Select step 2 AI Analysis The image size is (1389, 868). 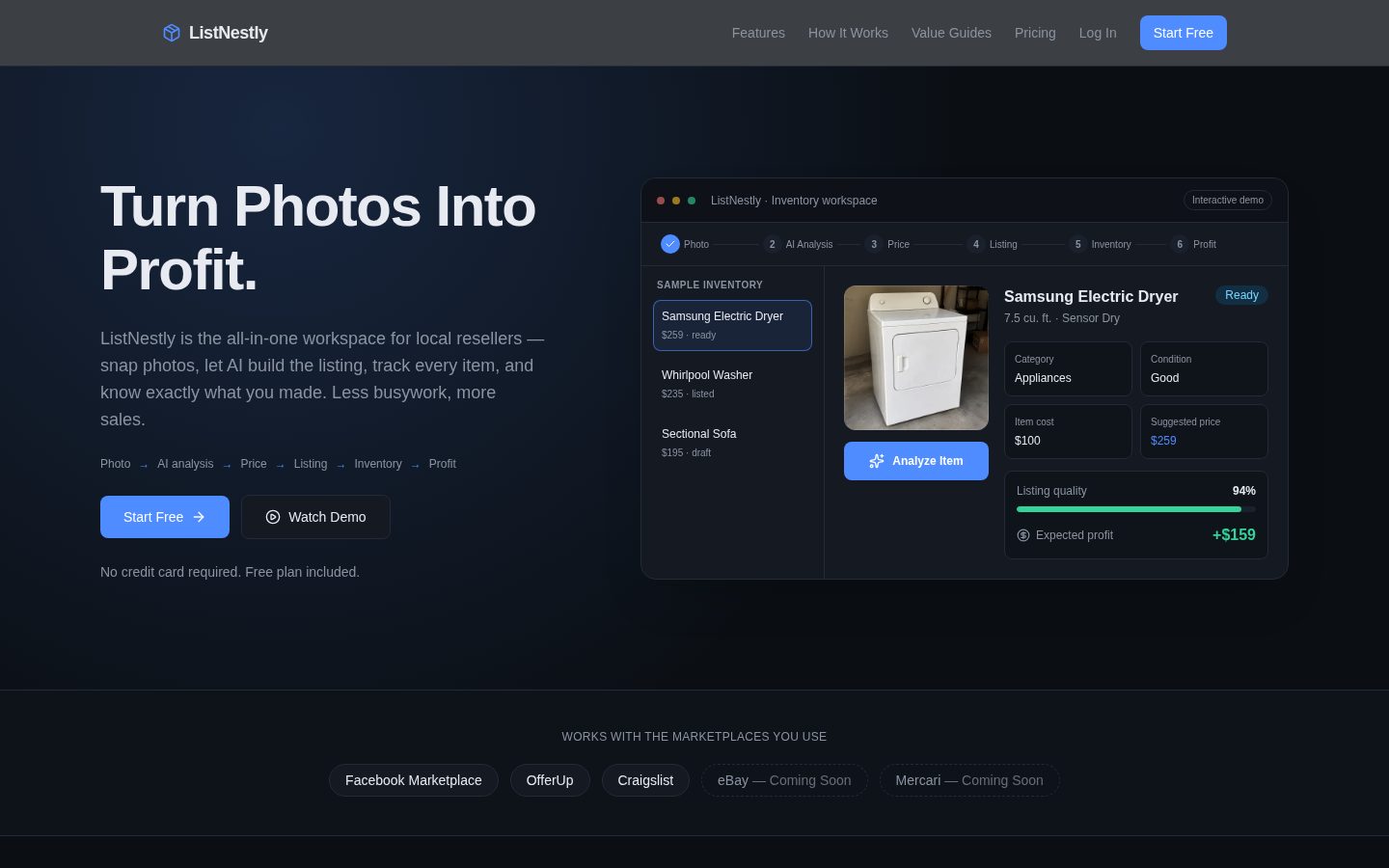(798, 244)
